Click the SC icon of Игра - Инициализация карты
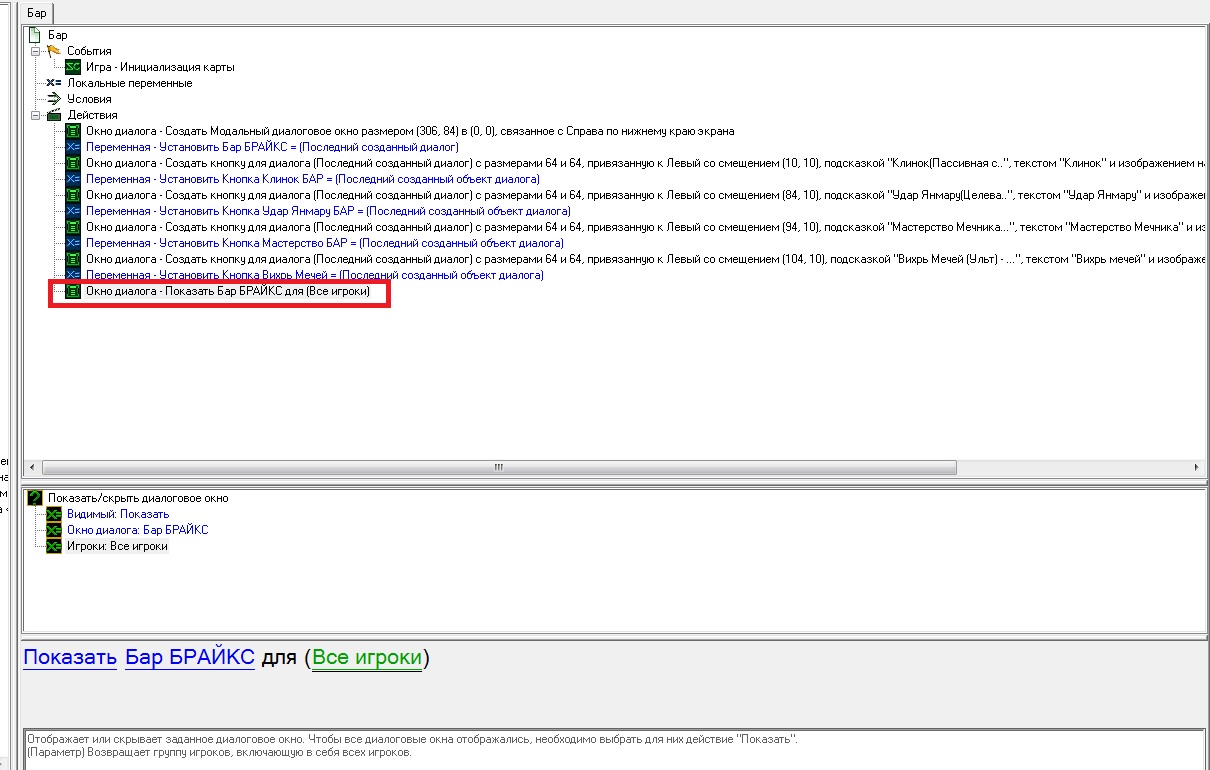The height and width of the screenshot is (770, 1210). pyautogui.click(x=73, y=67)
